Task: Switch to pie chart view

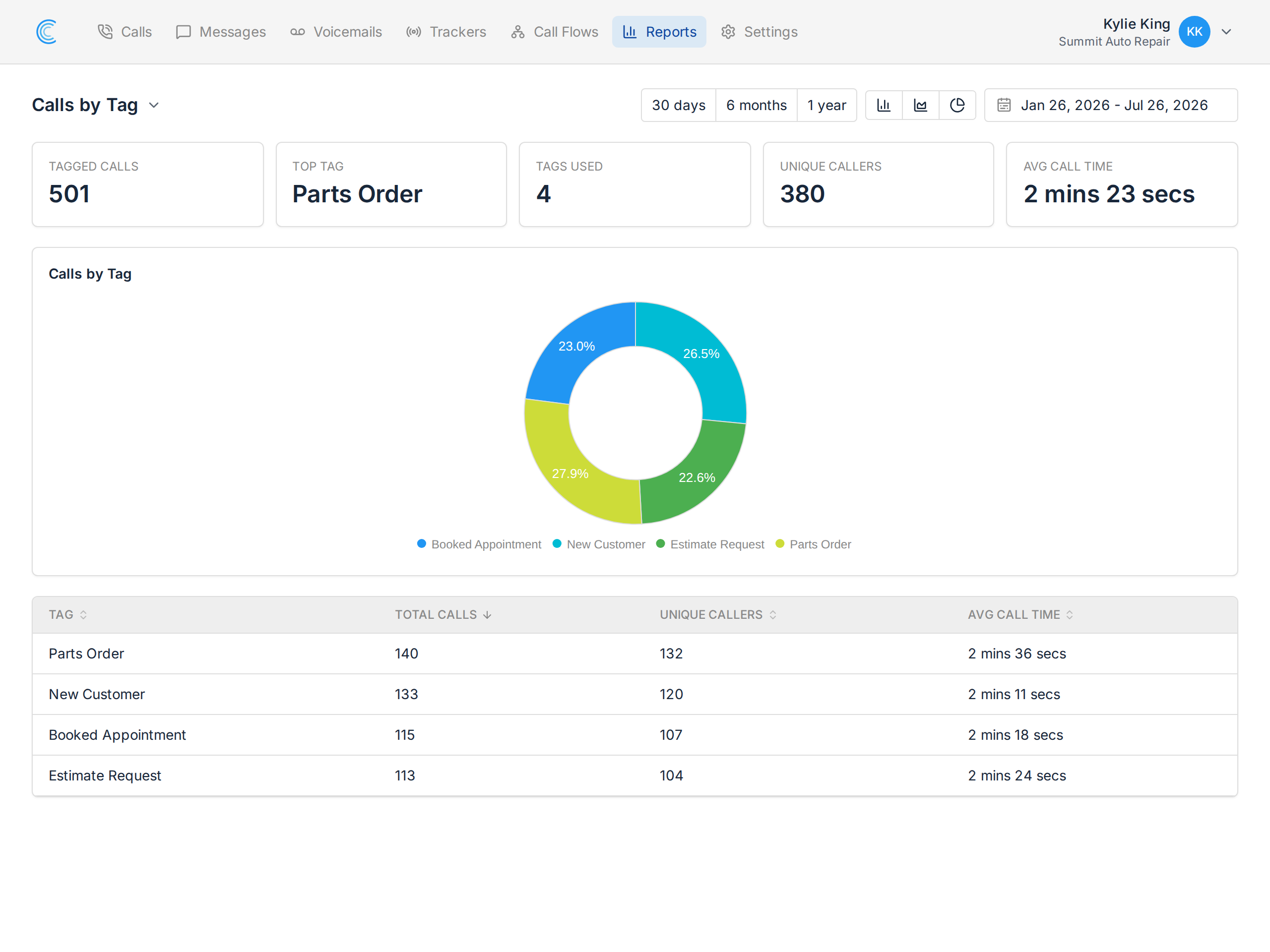Action: 957,105
